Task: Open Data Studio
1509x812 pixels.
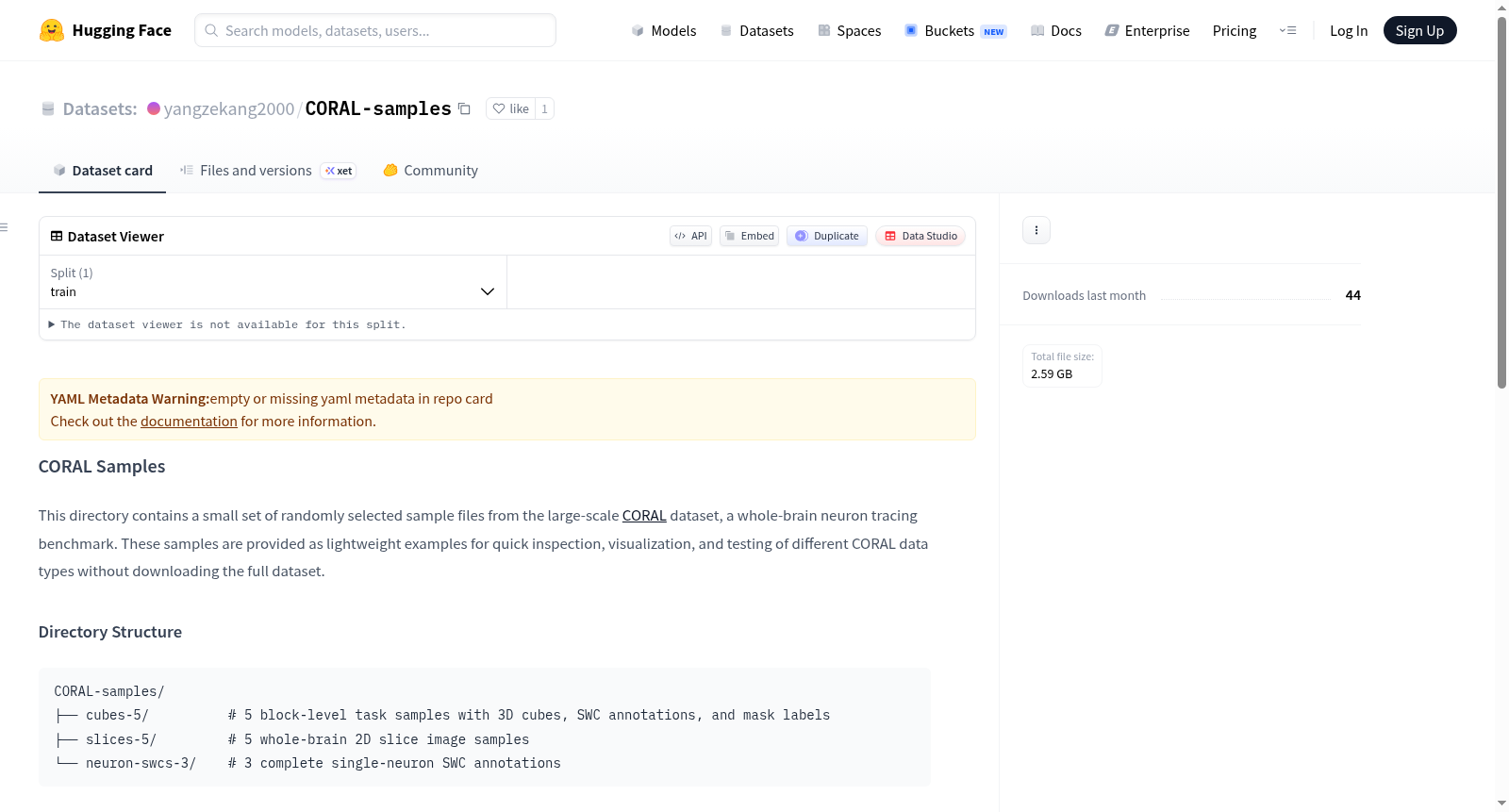Action: coord(920,236)
